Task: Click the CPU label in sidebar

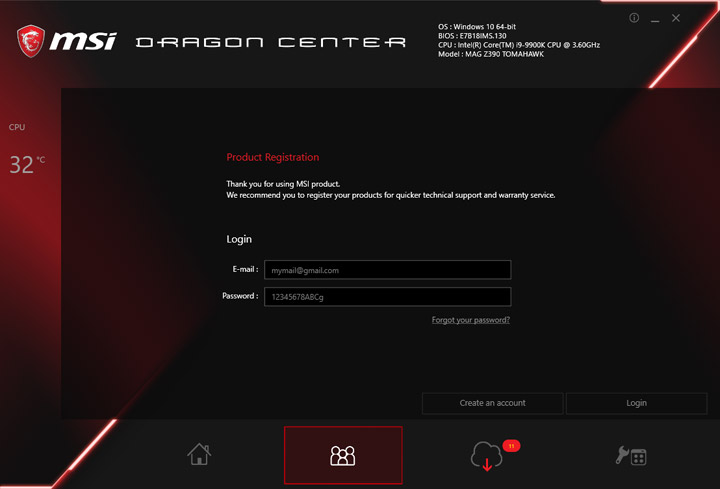Action: 17,127
